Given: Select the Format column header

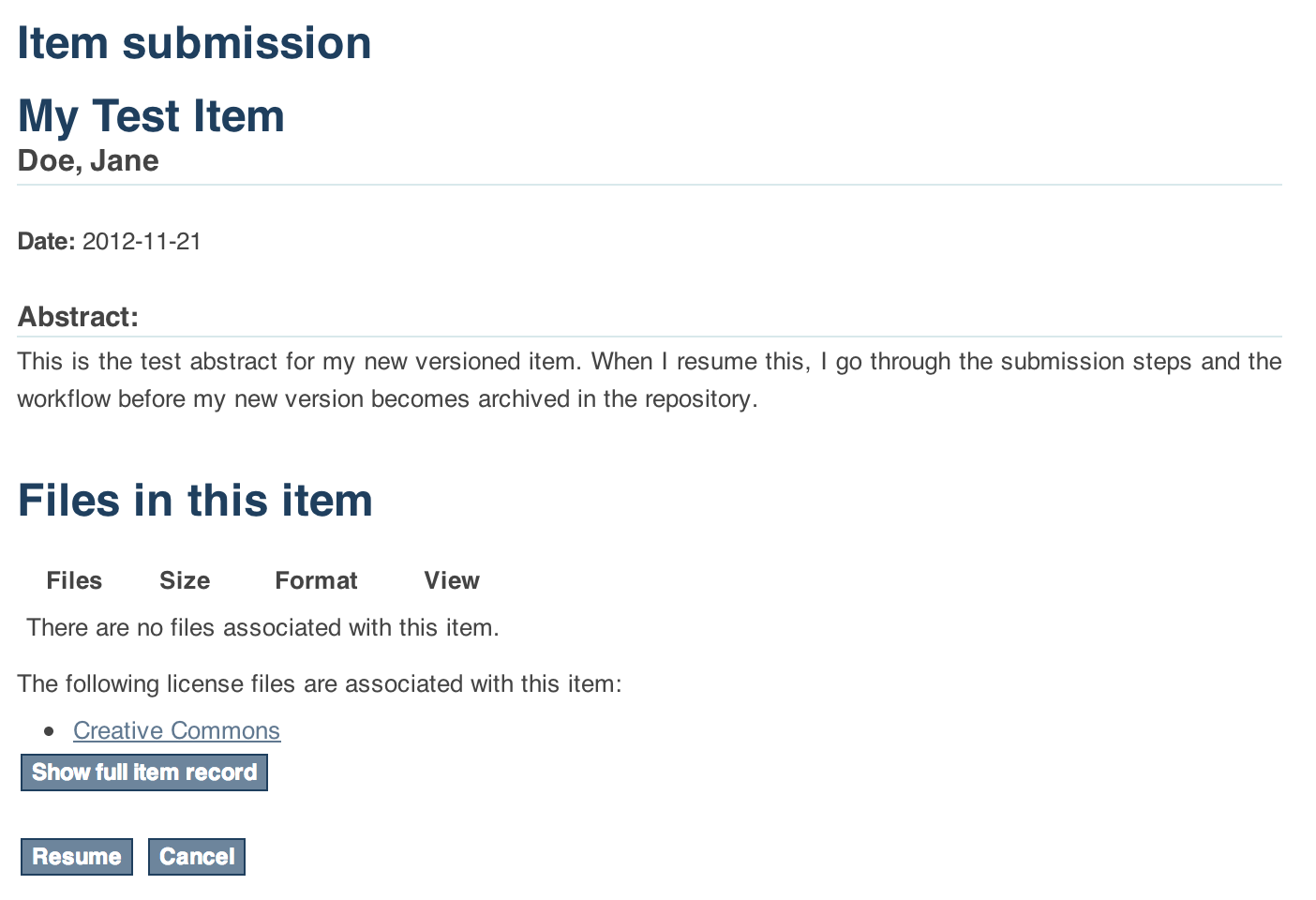Looking at the screenshot, I should click(x=316, y=581).
